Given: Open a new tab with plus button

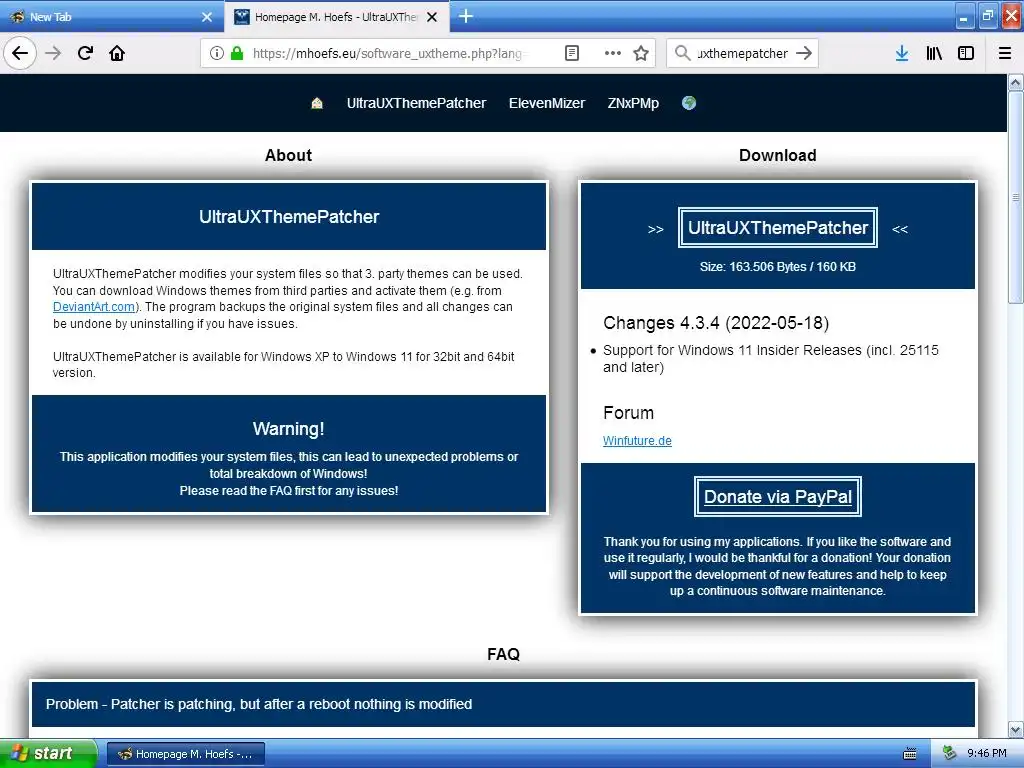Looking at the screenshot, I should click(x=466, y=16).
